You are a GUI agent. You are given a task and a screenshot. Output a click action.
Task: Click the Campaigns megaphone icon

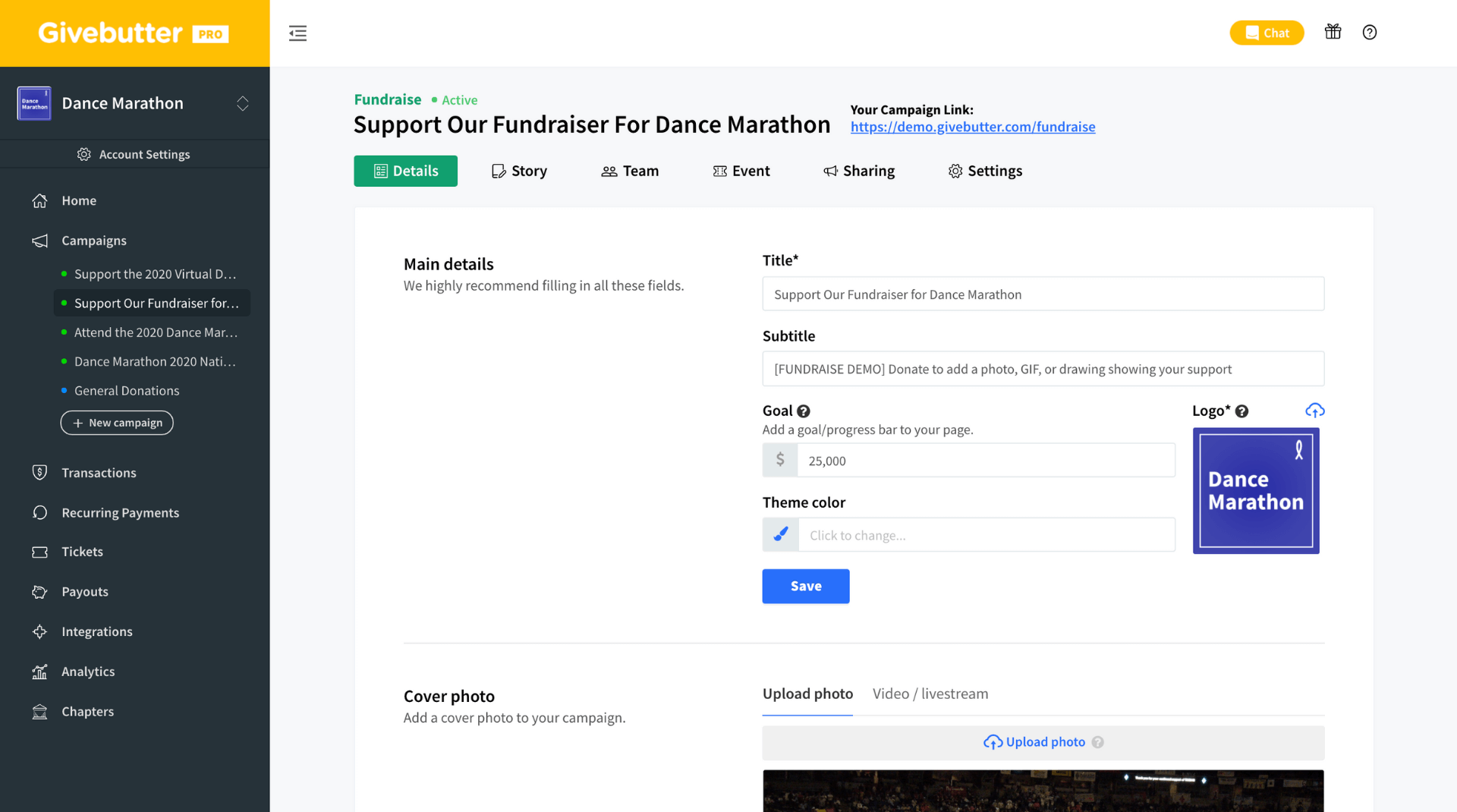(39, 241)
